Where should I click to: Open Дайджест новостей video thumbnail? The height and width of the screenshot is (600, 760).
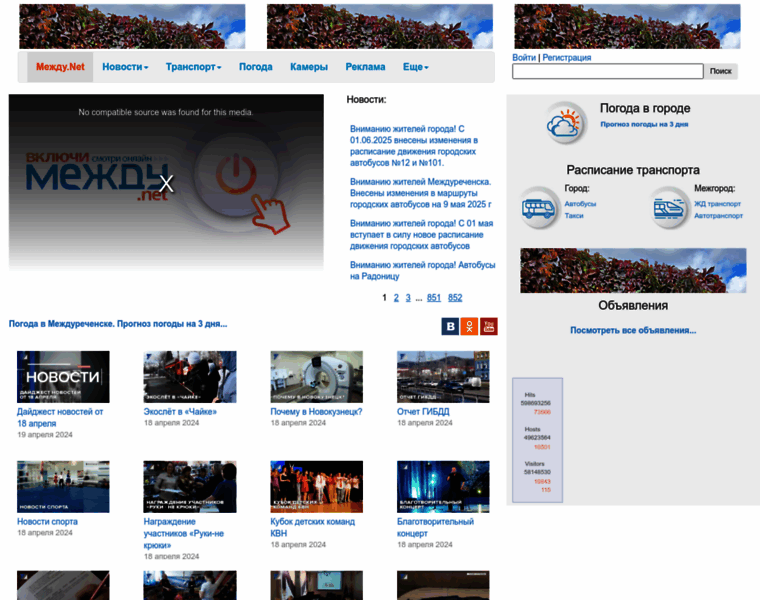(63, 377)
